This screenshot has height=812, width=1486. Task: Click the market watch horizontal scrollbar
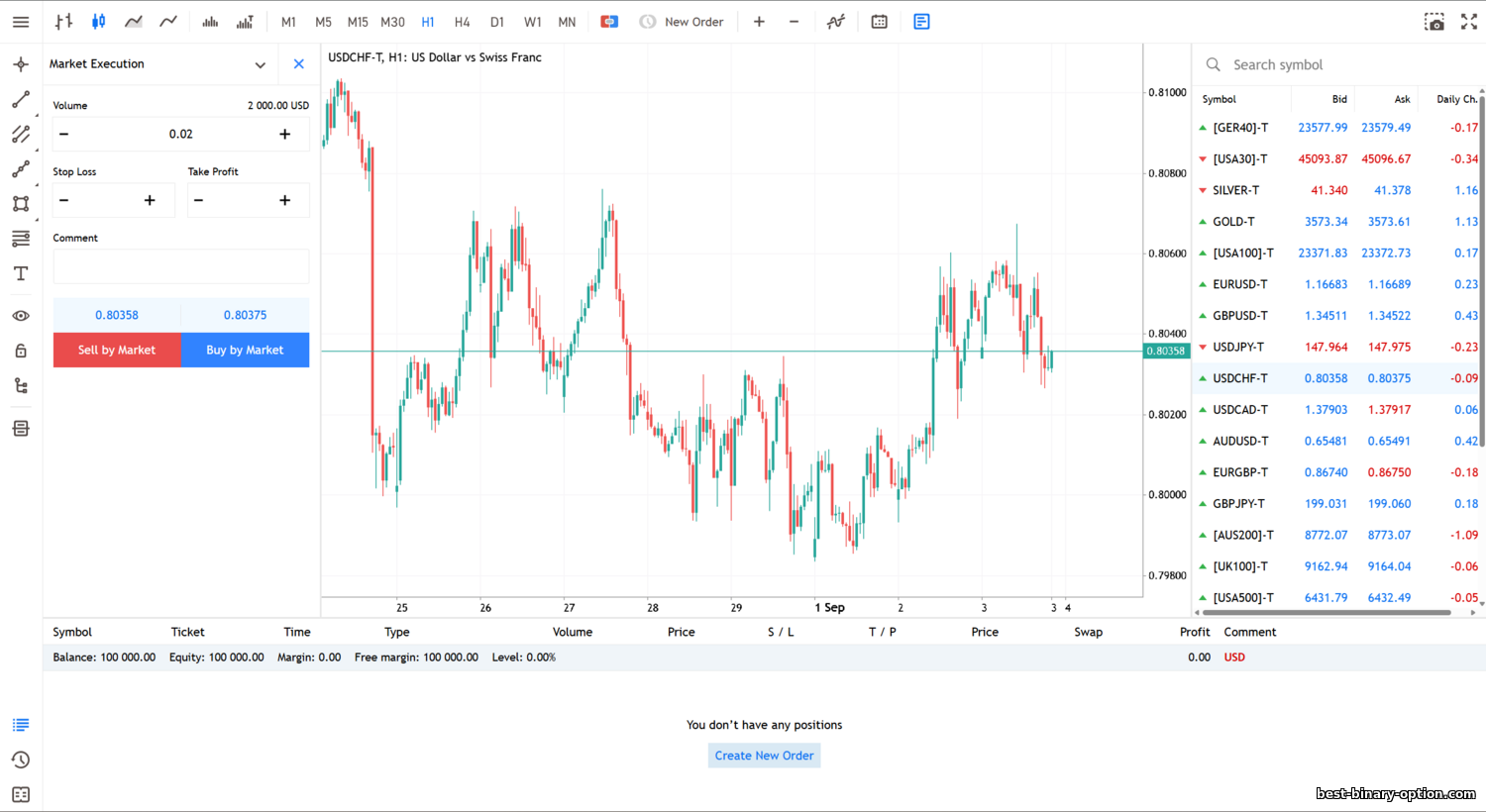(1327, 613)
